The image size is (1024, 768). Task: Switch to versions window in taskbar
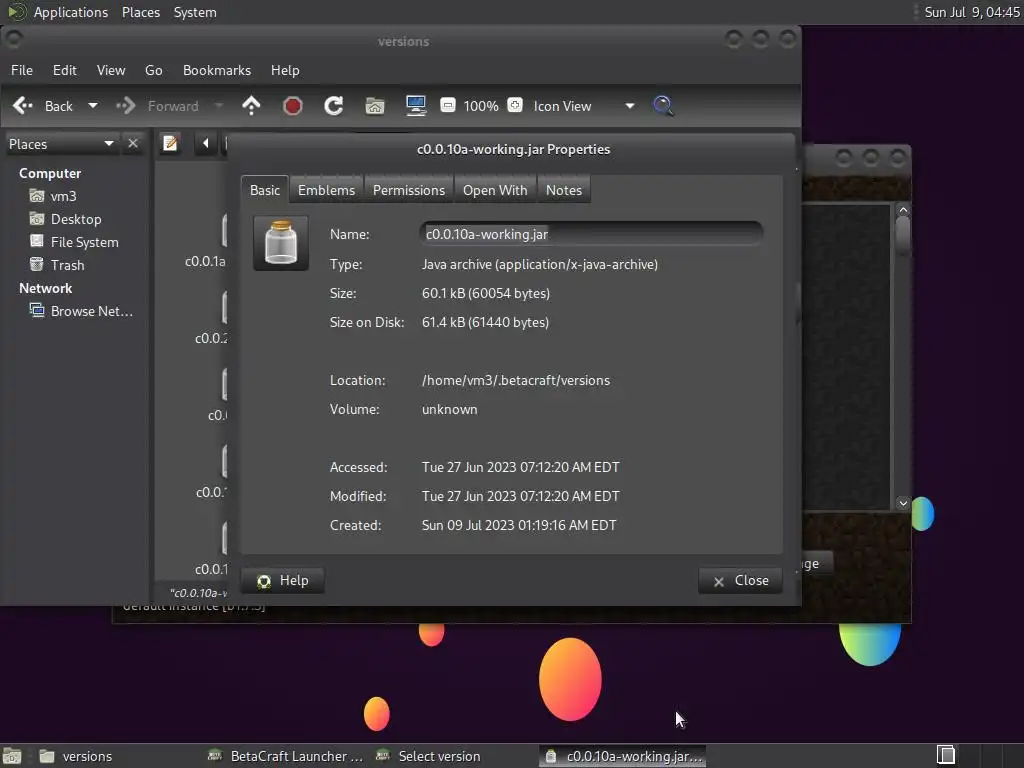click(x=75, y=756)
